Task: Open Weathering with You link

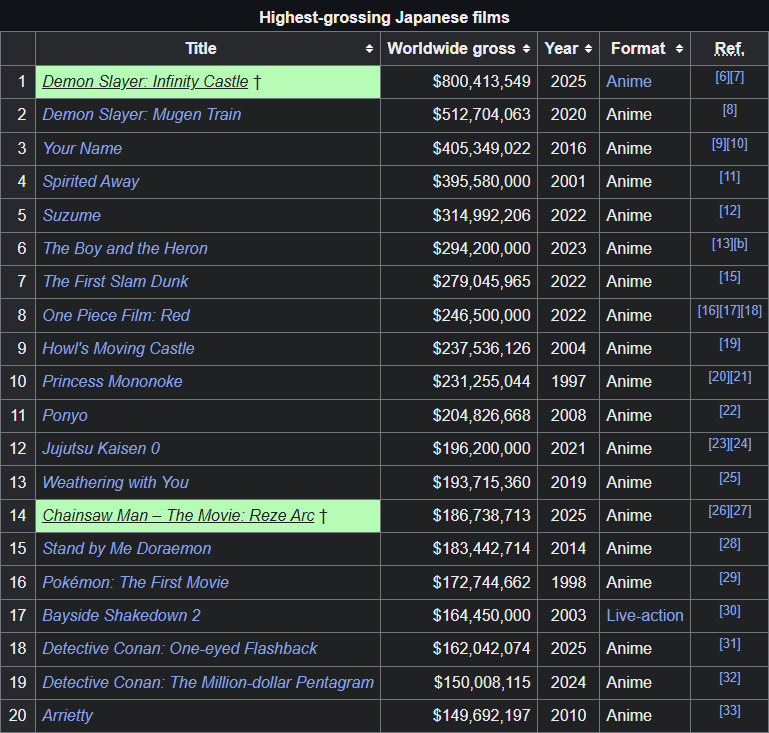Action: (x=115, y=482)
